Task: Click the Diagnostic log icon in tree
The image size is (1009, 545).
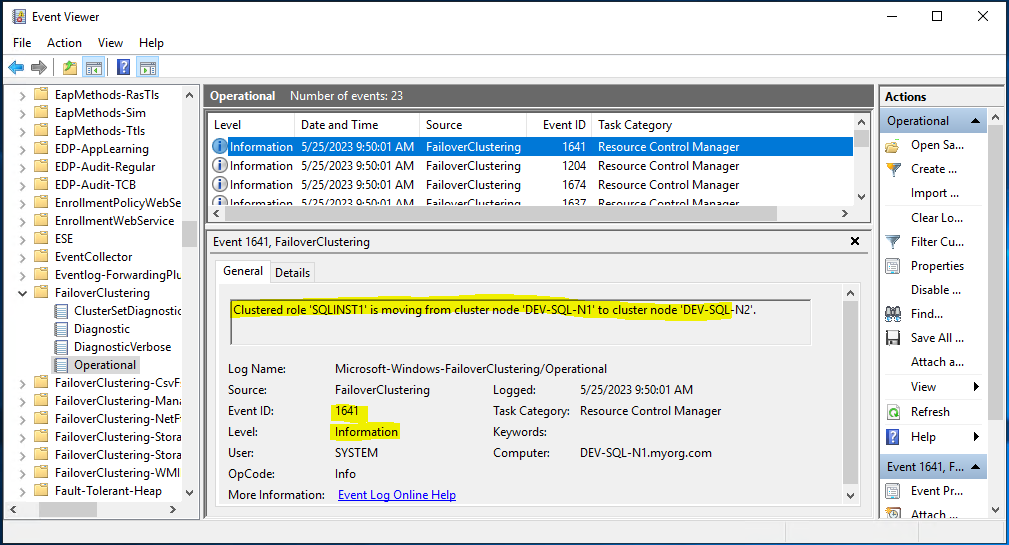Action: 61,329
